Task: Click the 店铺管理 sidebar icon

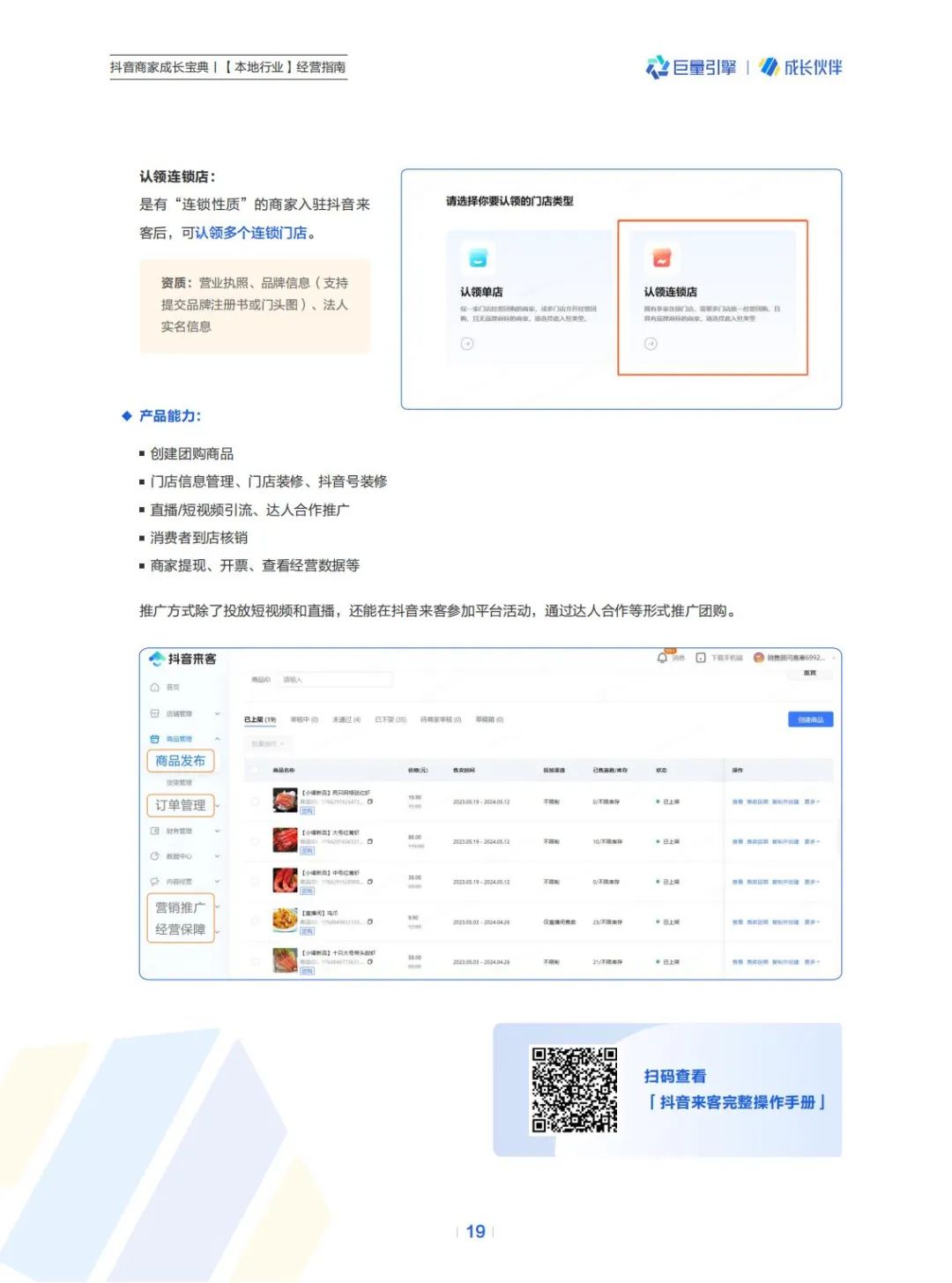Action: coord(155,713)
